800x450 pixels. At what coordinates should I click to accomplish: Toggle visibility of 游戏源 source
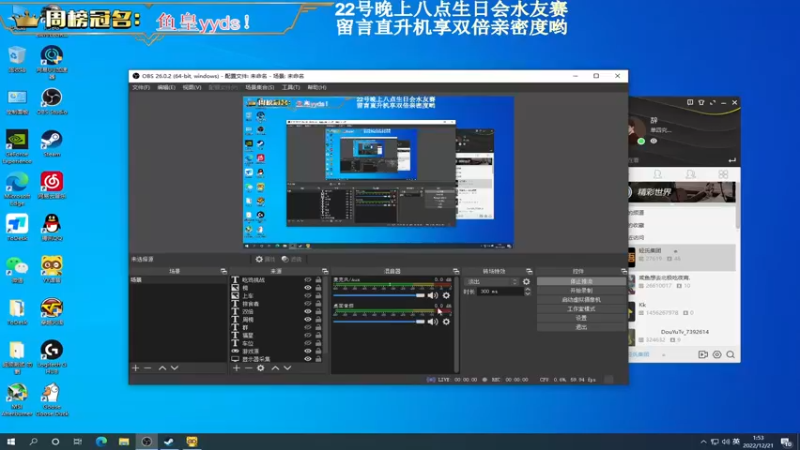[x=308, y=351]
